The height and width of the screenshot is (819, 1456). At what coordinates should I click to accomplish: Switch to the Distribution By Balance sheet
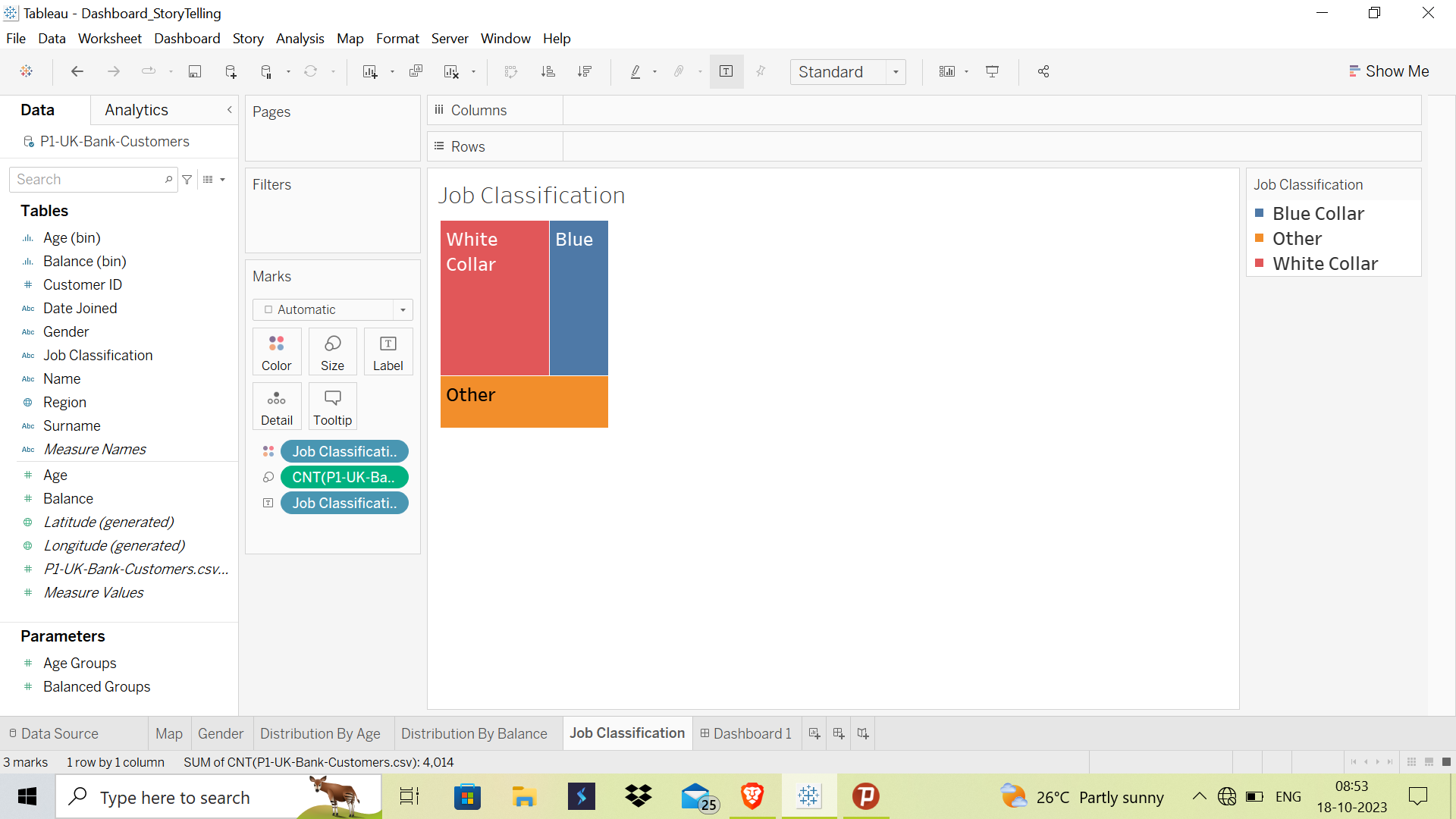[474, 733]
